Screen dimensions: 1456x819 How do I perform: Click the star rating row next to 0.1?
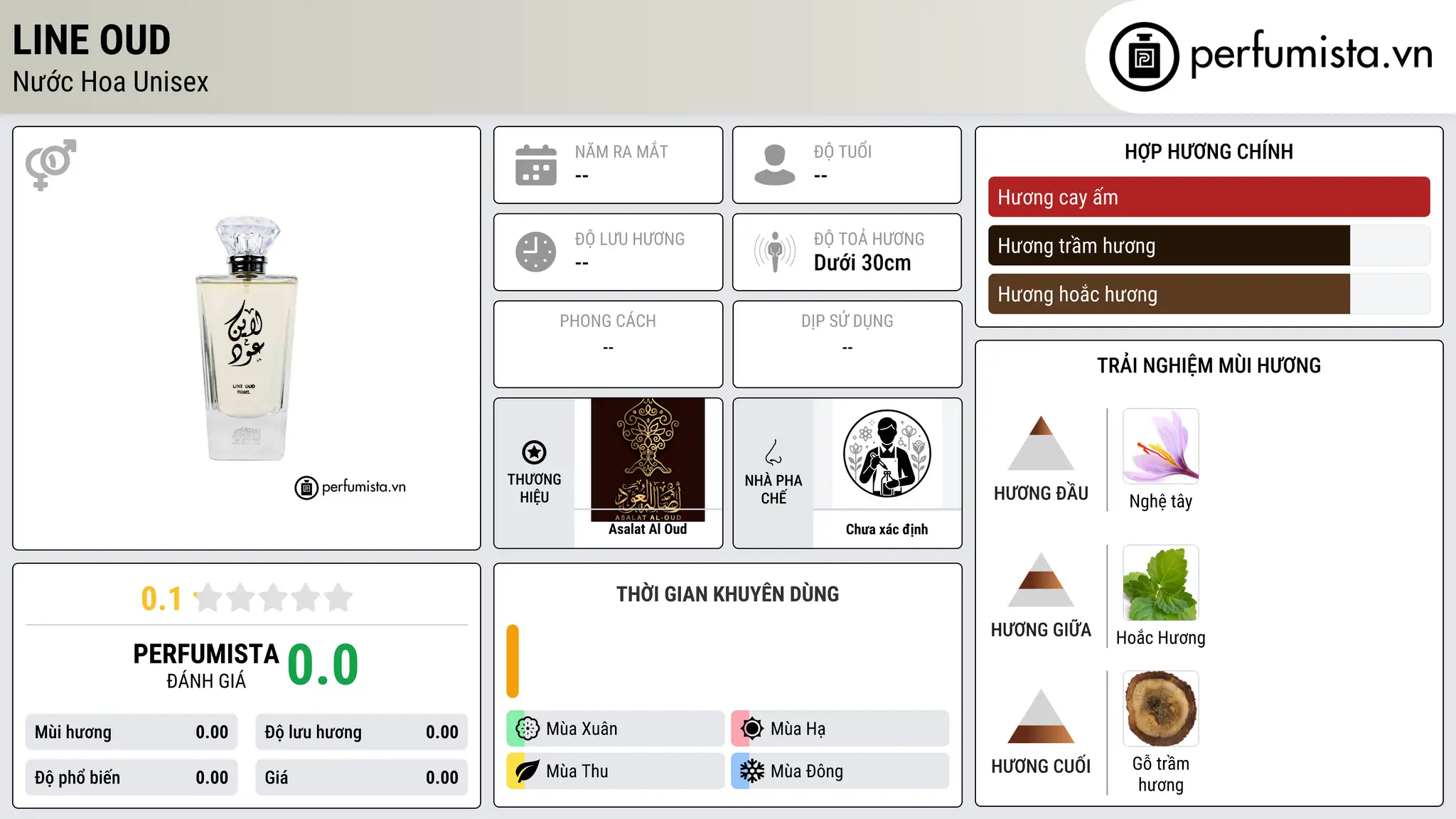pyautogui.click(x=273, y=598)
